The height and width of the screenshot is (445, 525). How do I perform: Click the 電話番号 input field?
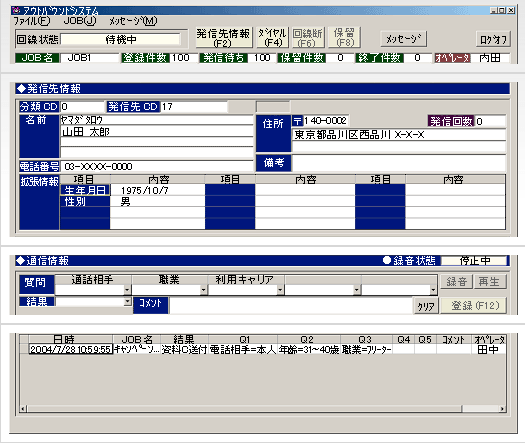157,166
